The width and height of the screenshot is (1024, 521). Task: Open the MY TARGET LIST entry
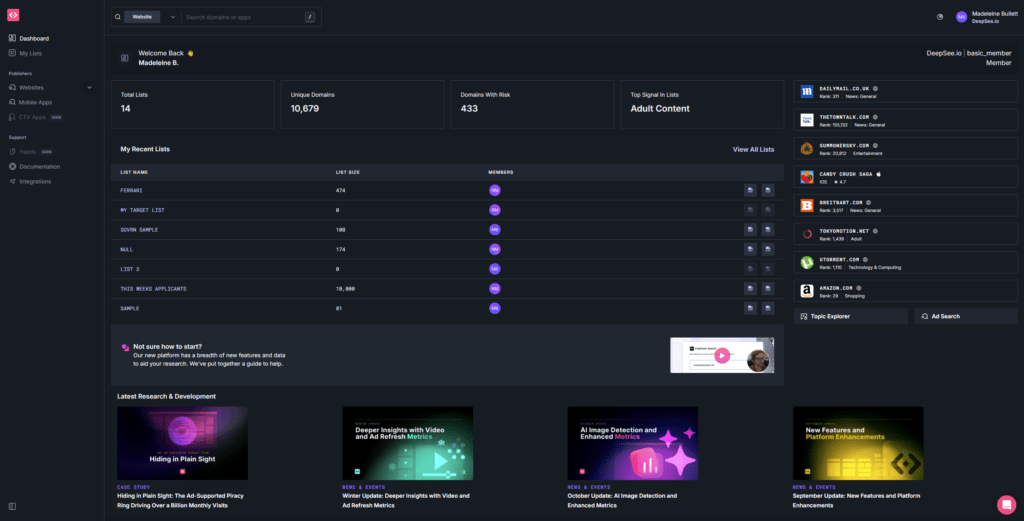[142, 210]
